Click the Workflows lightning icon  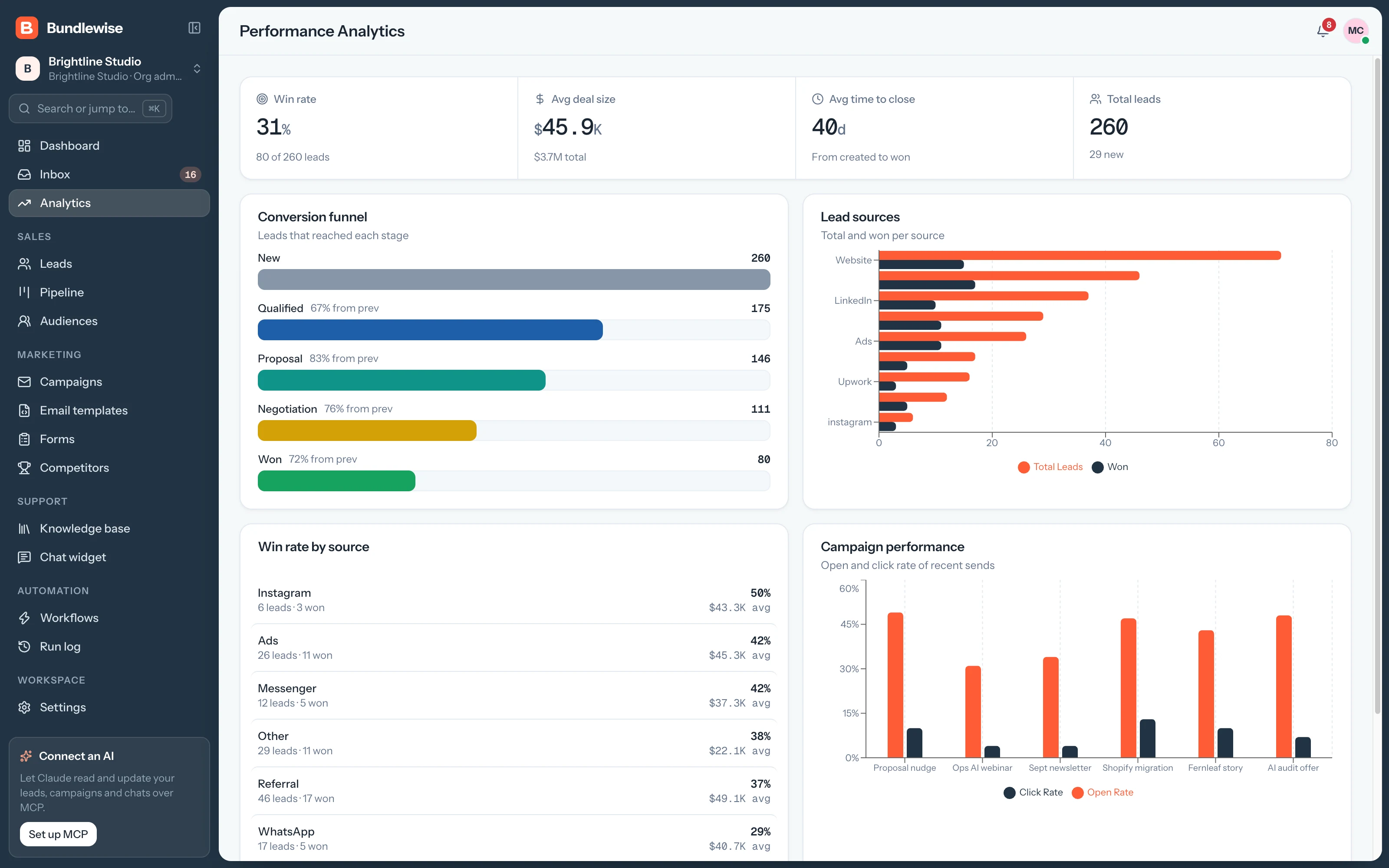(24, 618)
